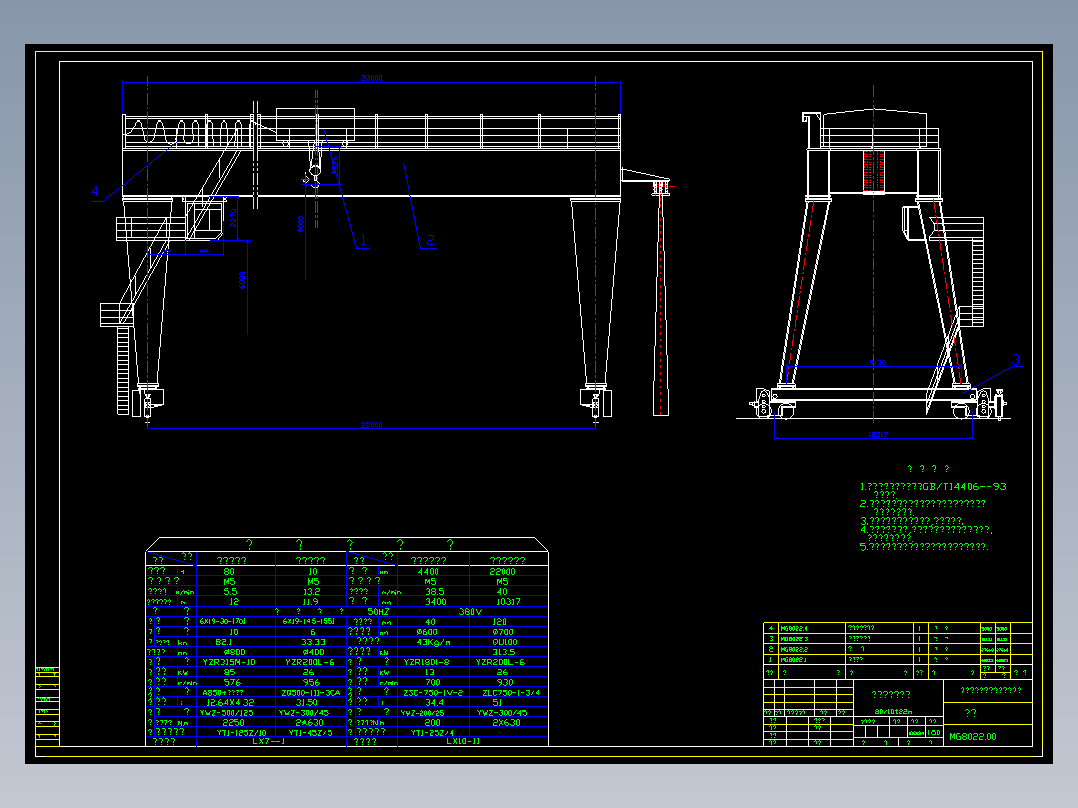The height and width of the screenshot is (808, 1078).
Task: Select the YTJ-45Z/5 cell
Action: [310, 733]
